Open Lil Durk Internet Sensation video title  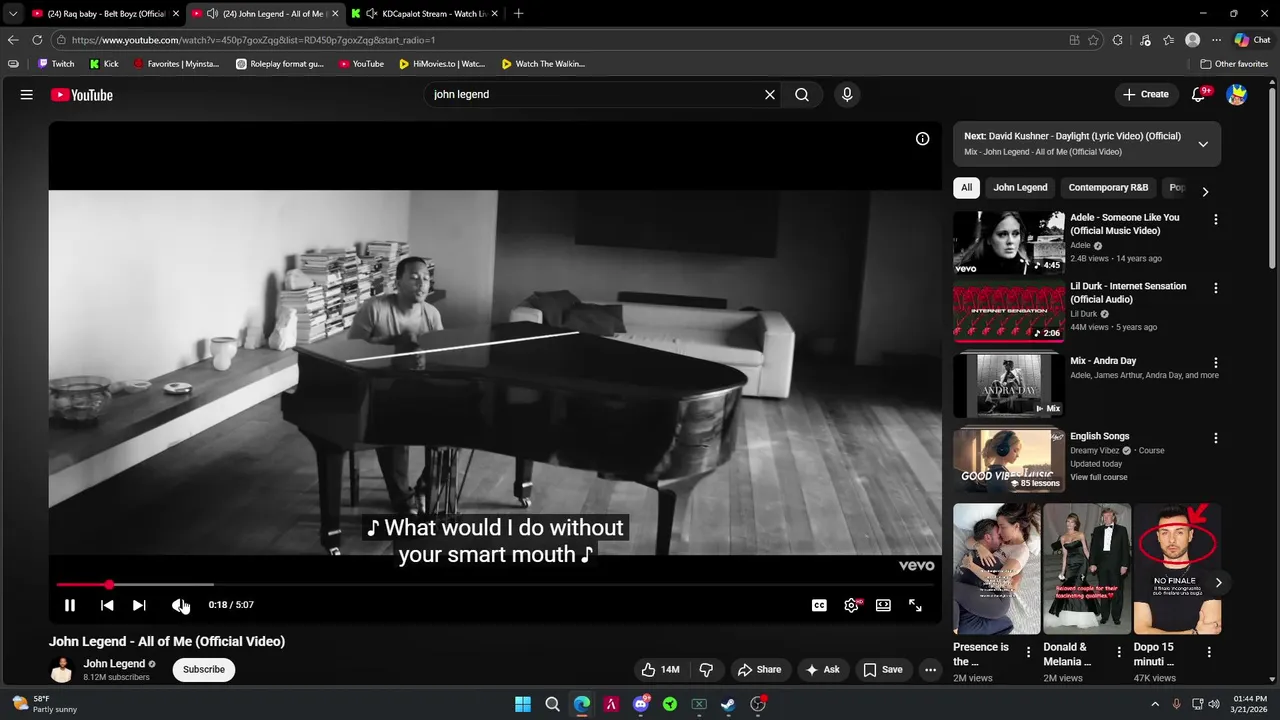1128,293
